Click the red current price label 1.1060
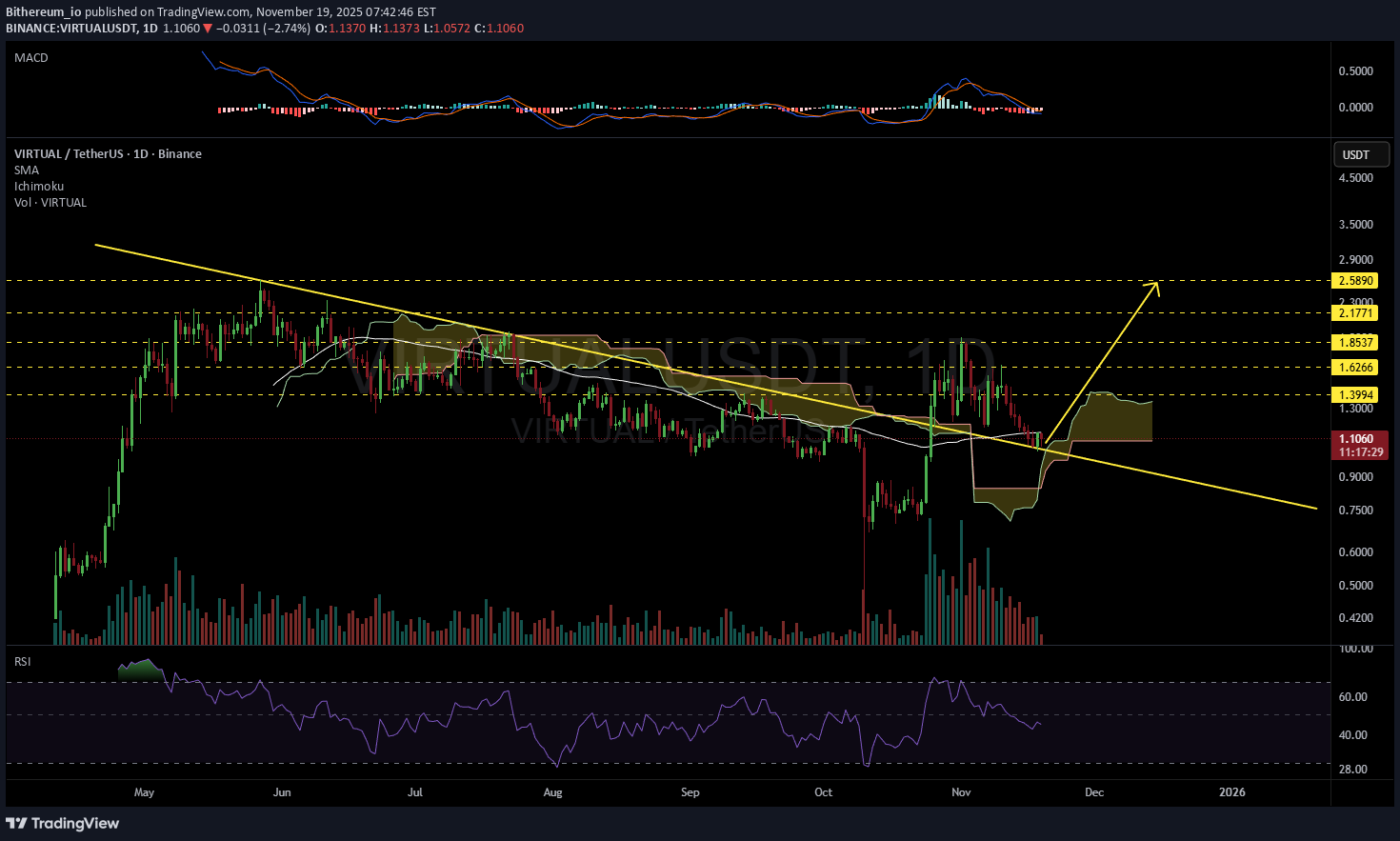Image resolution: width=1400 pixels, height=841 pixels. 1355,439
